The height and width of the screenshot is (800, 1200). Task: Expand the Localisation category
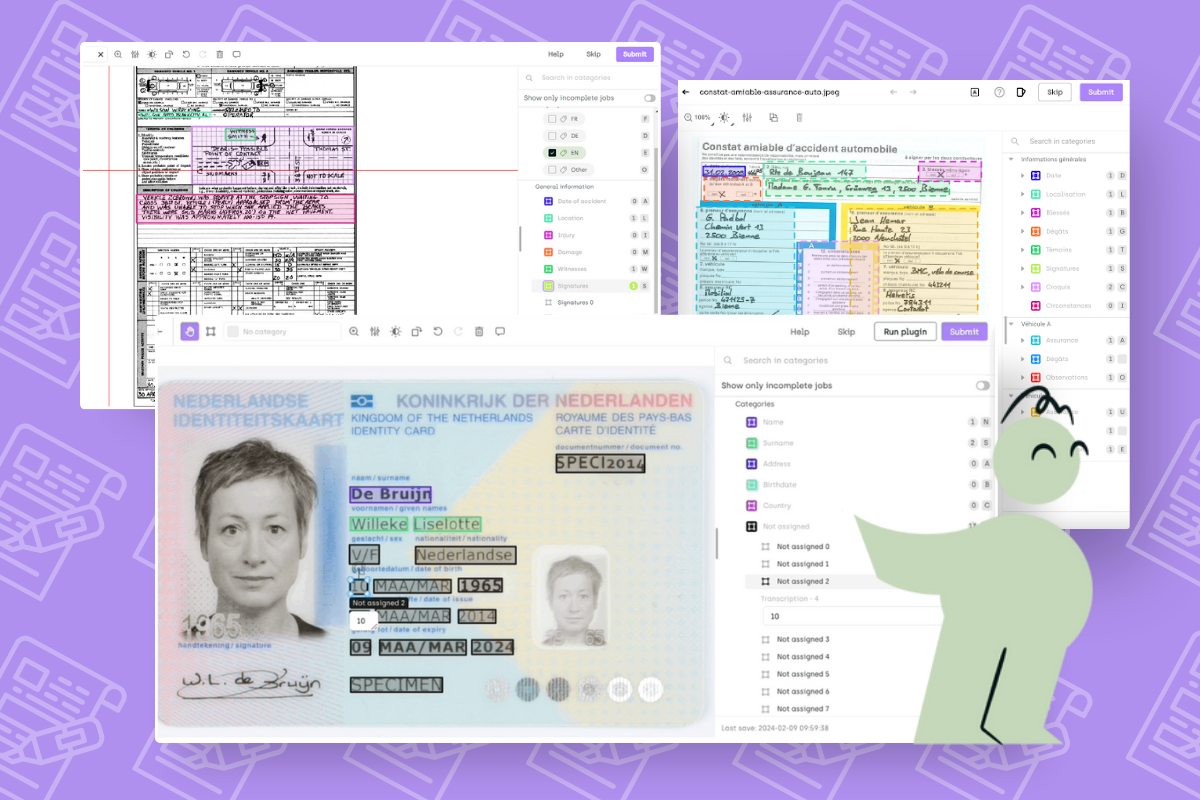(x=1022, y=194)
